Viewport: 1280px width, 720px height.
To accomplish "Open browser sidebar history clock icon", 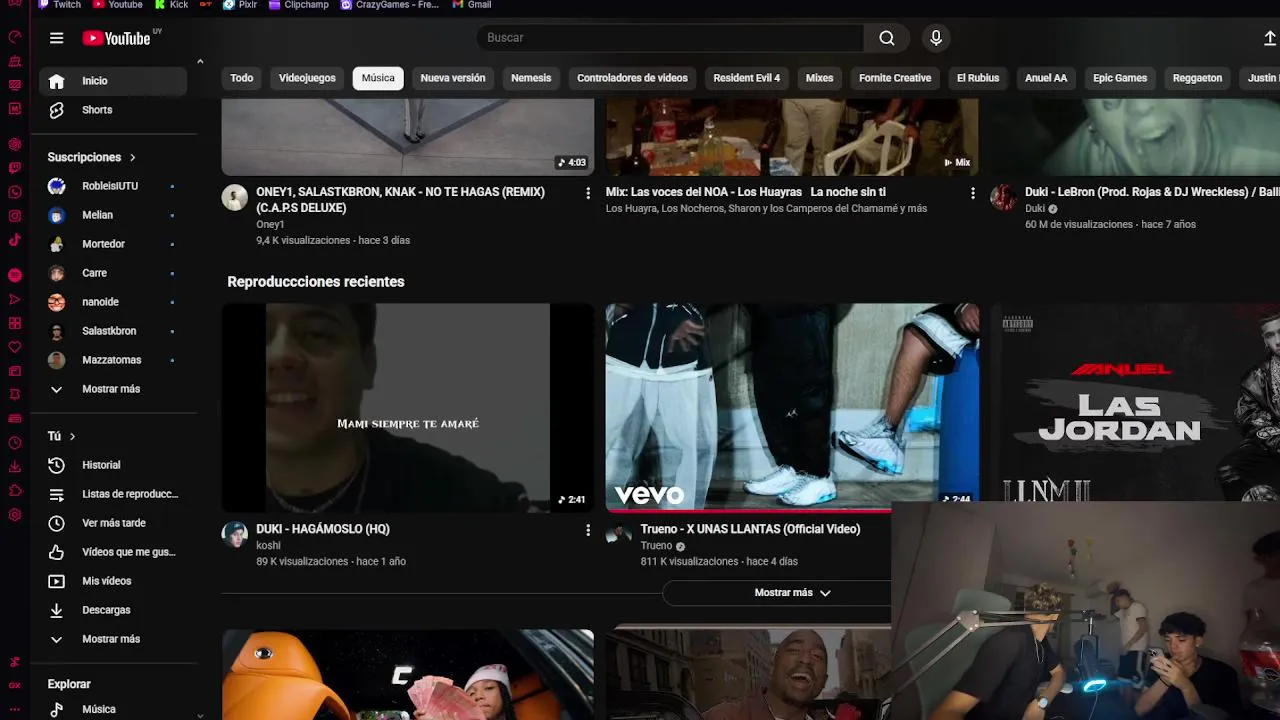I will coord(14,443).
